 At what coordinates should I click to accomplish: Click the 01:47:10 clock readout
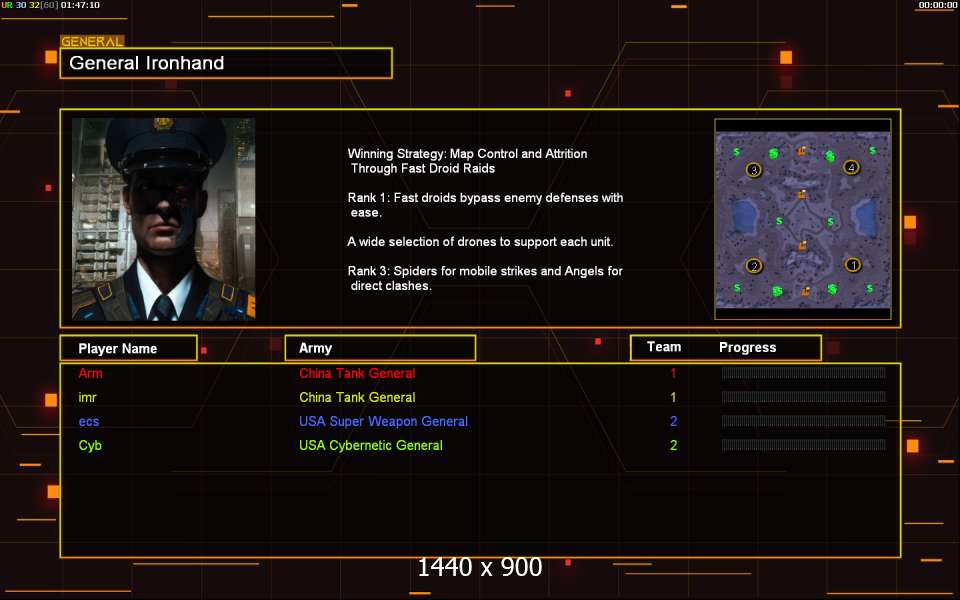click(x=80, y=5)
